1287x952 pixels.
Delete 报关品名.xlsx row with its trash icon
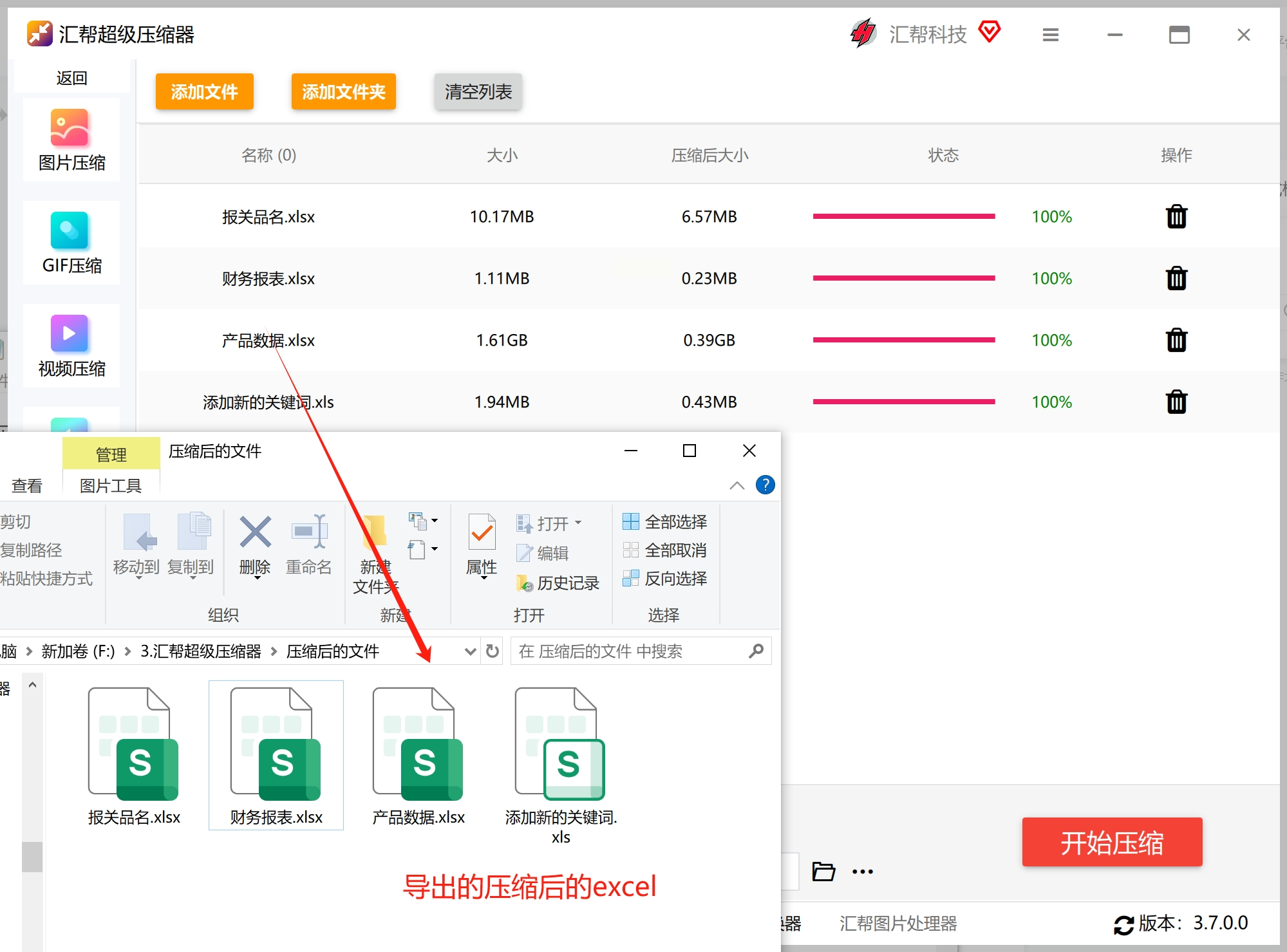click(1176, 217)
